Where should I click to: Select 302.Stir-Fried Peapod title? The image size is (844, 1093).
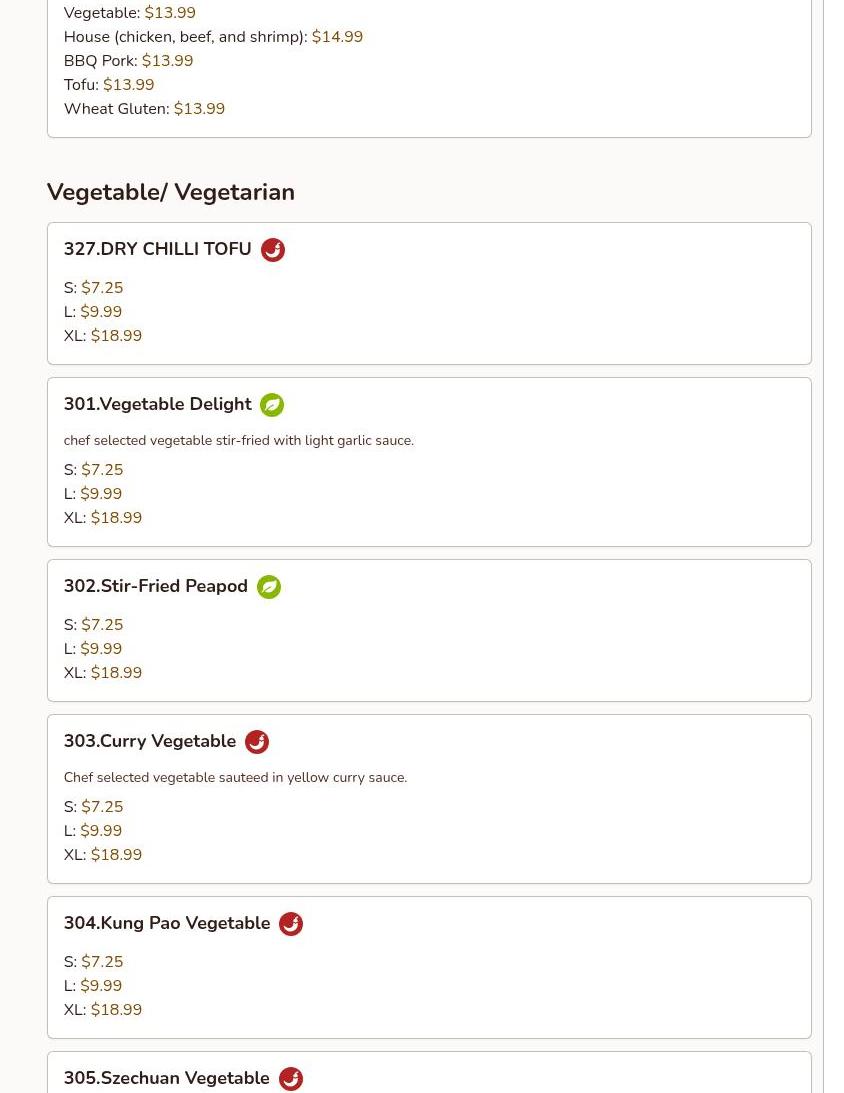coord(155,586)
